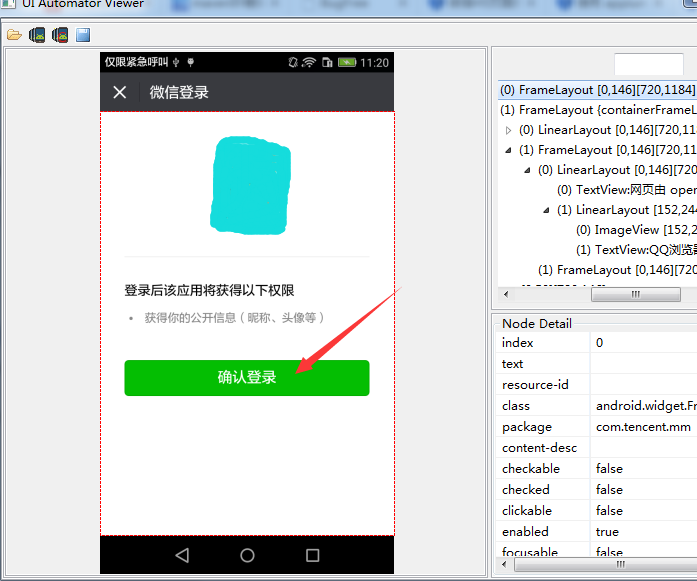Click the USB icon in the phone status bar
The width and height of the screenshot is (697, 581).
click(x=176, y=62)
